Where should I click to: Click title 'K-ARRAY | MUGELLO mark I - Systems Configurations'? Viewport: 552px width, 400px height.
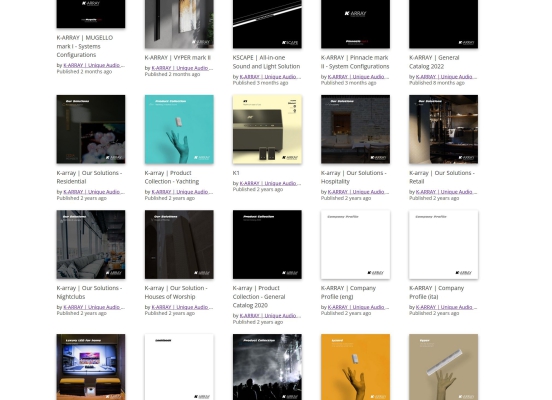point(85,46)
